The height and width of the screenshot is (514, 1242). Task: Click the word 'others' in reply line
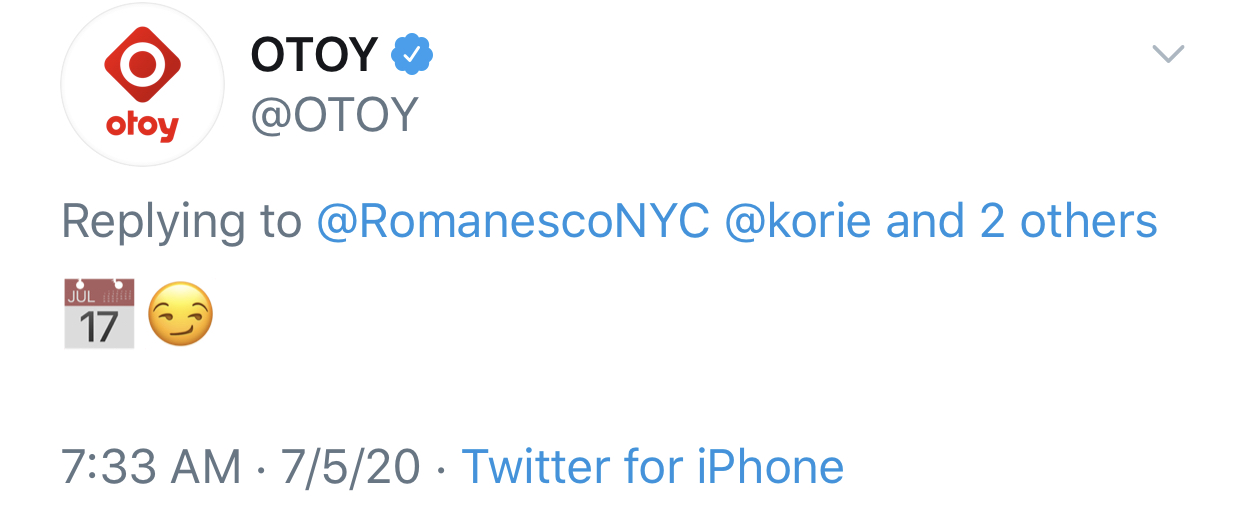(x=1088, y=222)
